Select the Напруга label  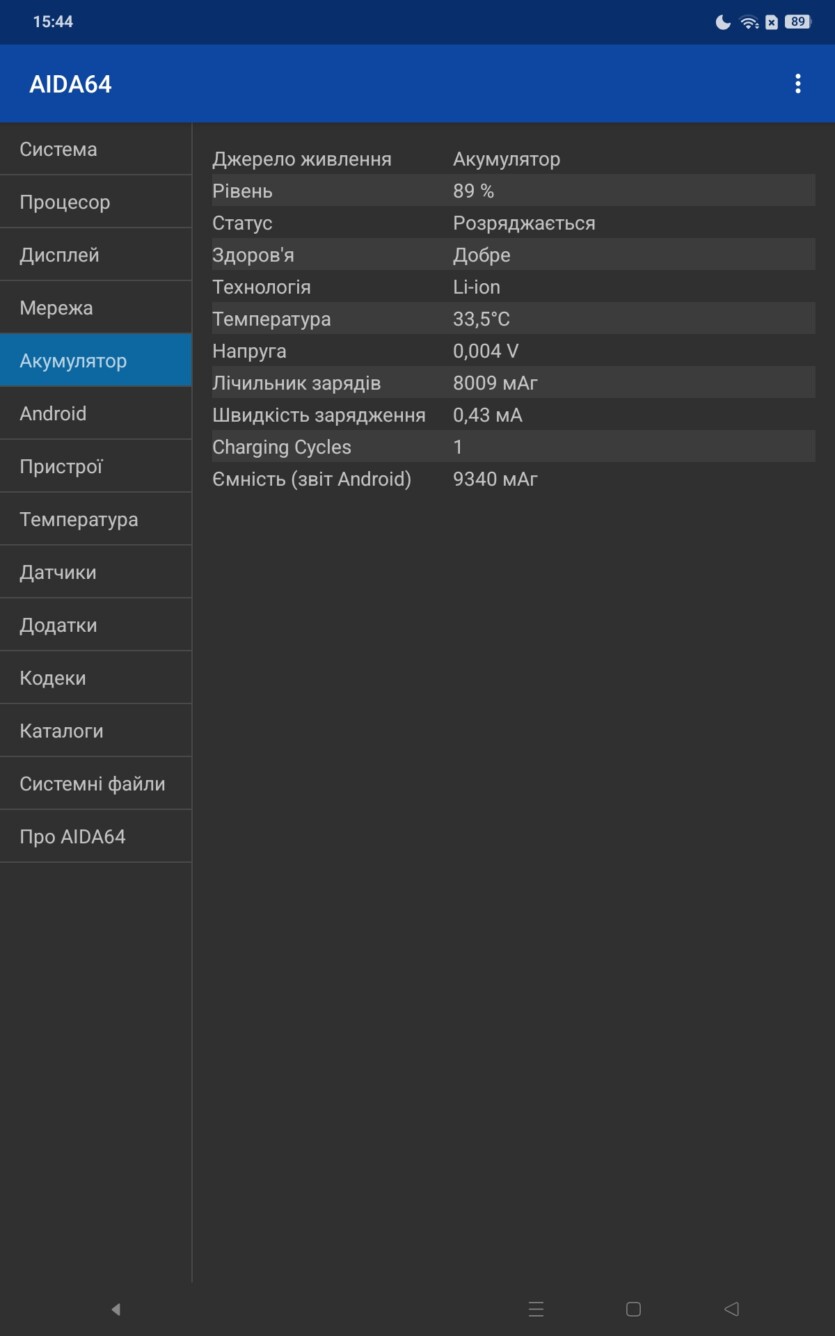coord(249,351)
